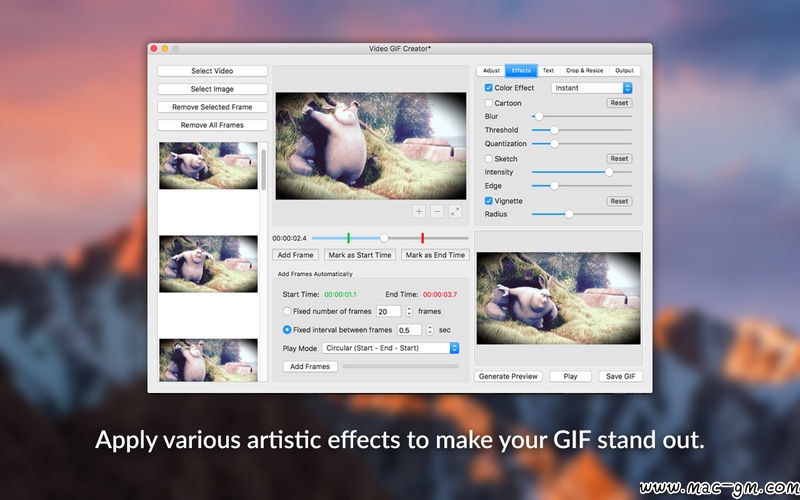Click the 00:00:03.7 end time value
This screenshot has height=500, width=800.
[440, 294]
